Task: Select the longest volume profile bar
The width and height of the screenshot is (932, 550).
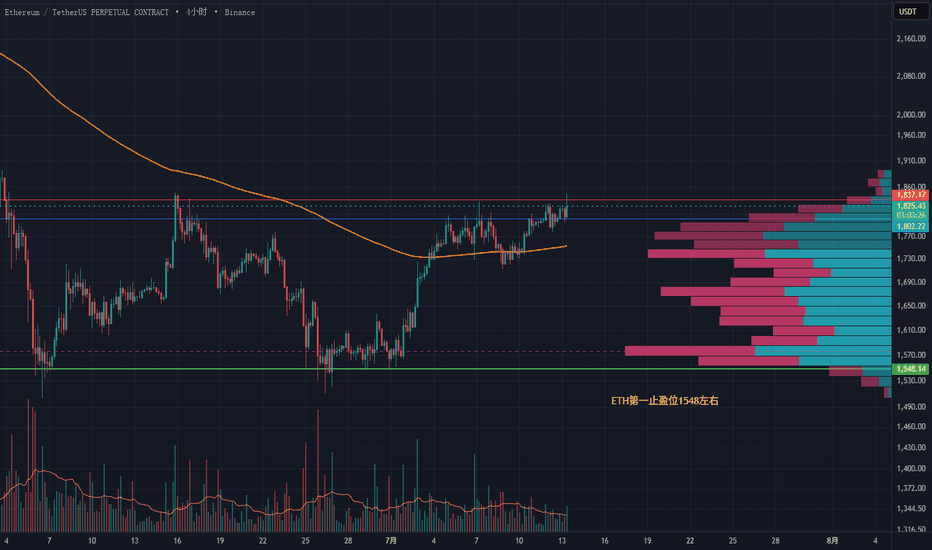Action: tap(758, 351)
